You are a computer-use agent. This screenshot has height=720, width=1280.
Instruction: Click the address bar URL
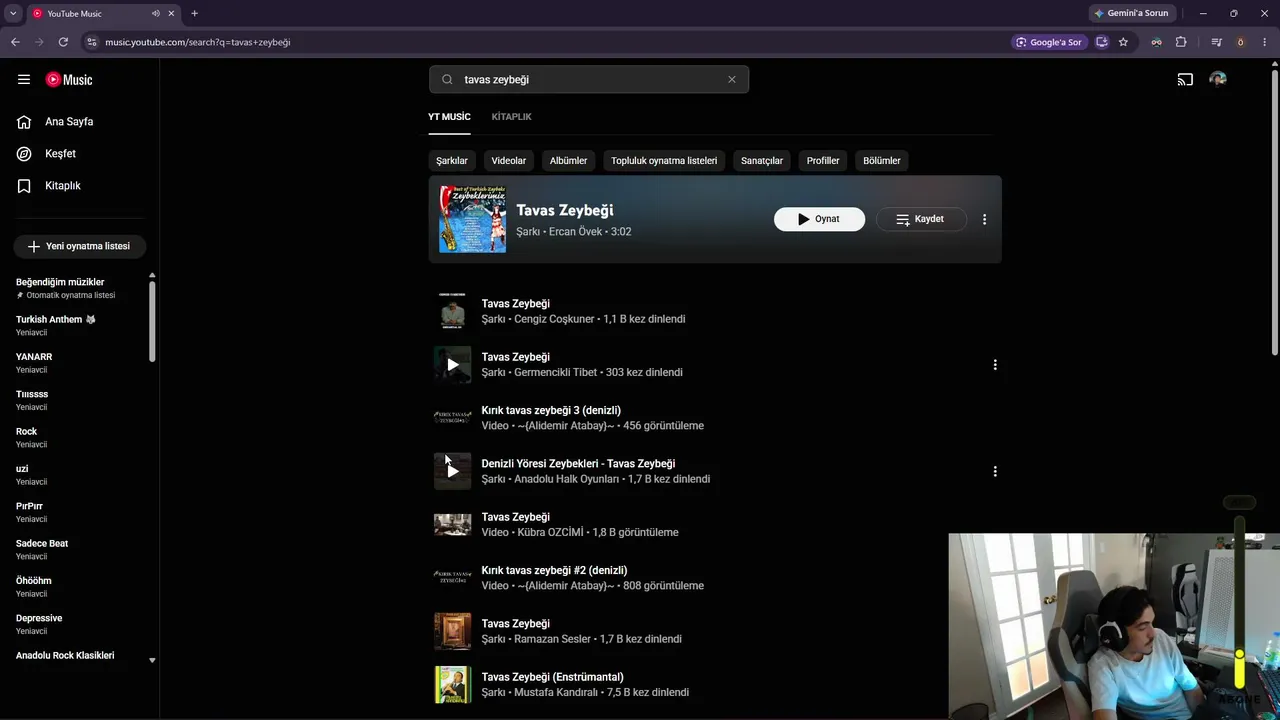point(198,42)
